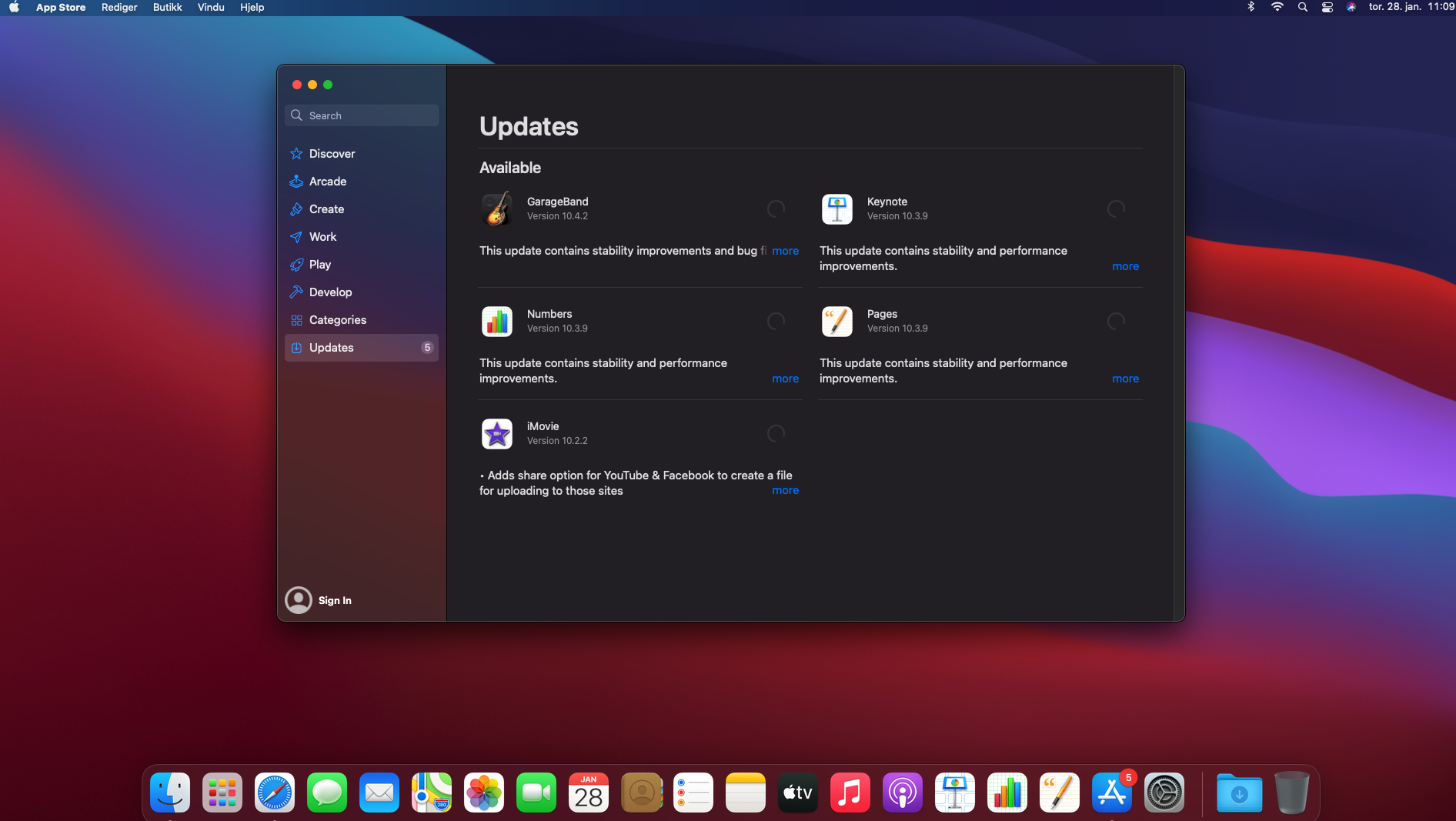This screenshot has height=821, width=1456.
Task: Open the Rediger menu
Action: [119, 7]
